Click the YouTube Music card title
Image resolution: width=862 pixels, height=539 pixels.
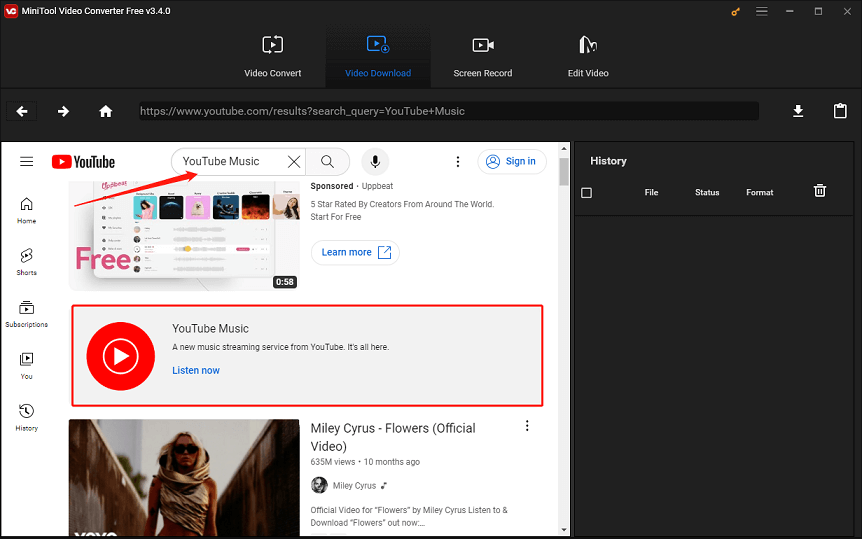click(211, 328)
